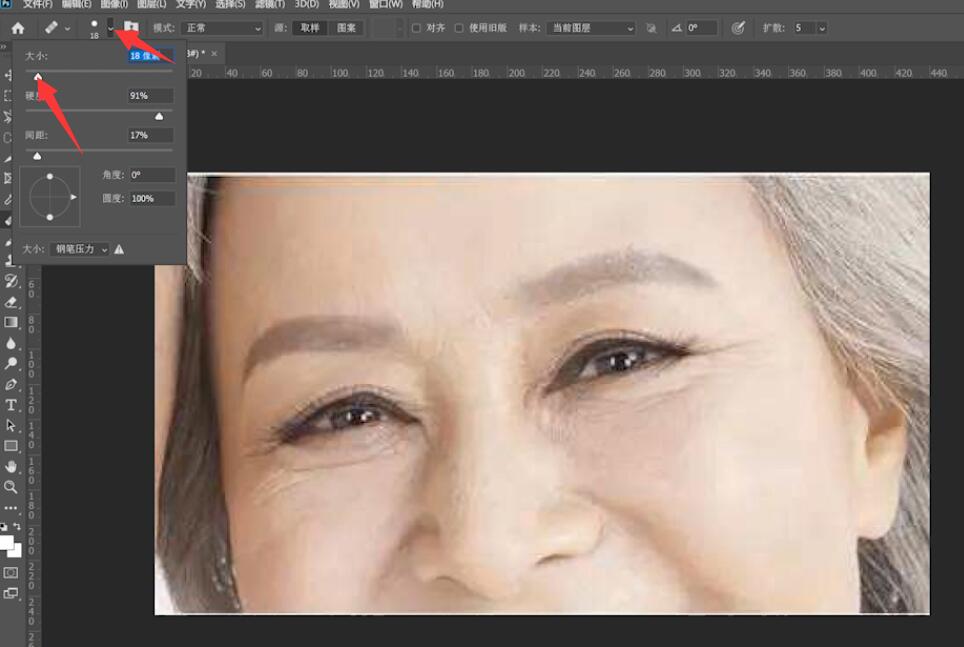Screen dimensions: 964x647
Task: Open the 文字(Y) menu
Action: 191,4
